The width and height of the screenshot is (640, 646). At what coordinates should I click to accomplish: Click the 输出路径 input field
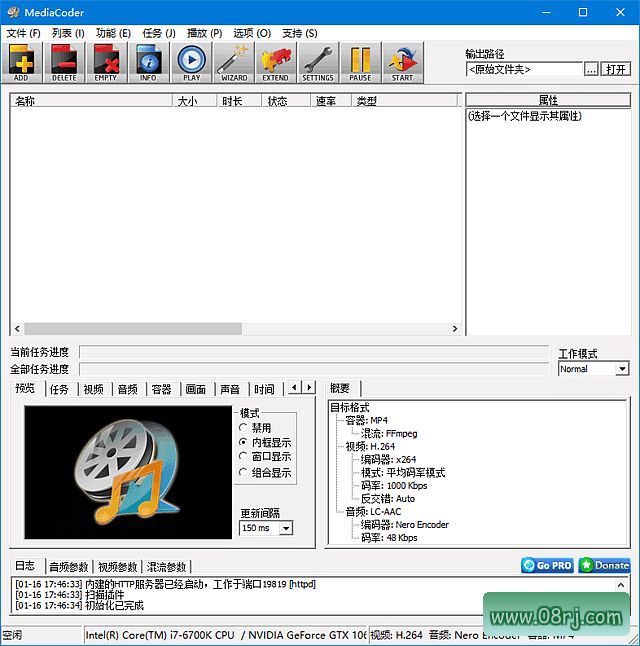pos(524,69)
